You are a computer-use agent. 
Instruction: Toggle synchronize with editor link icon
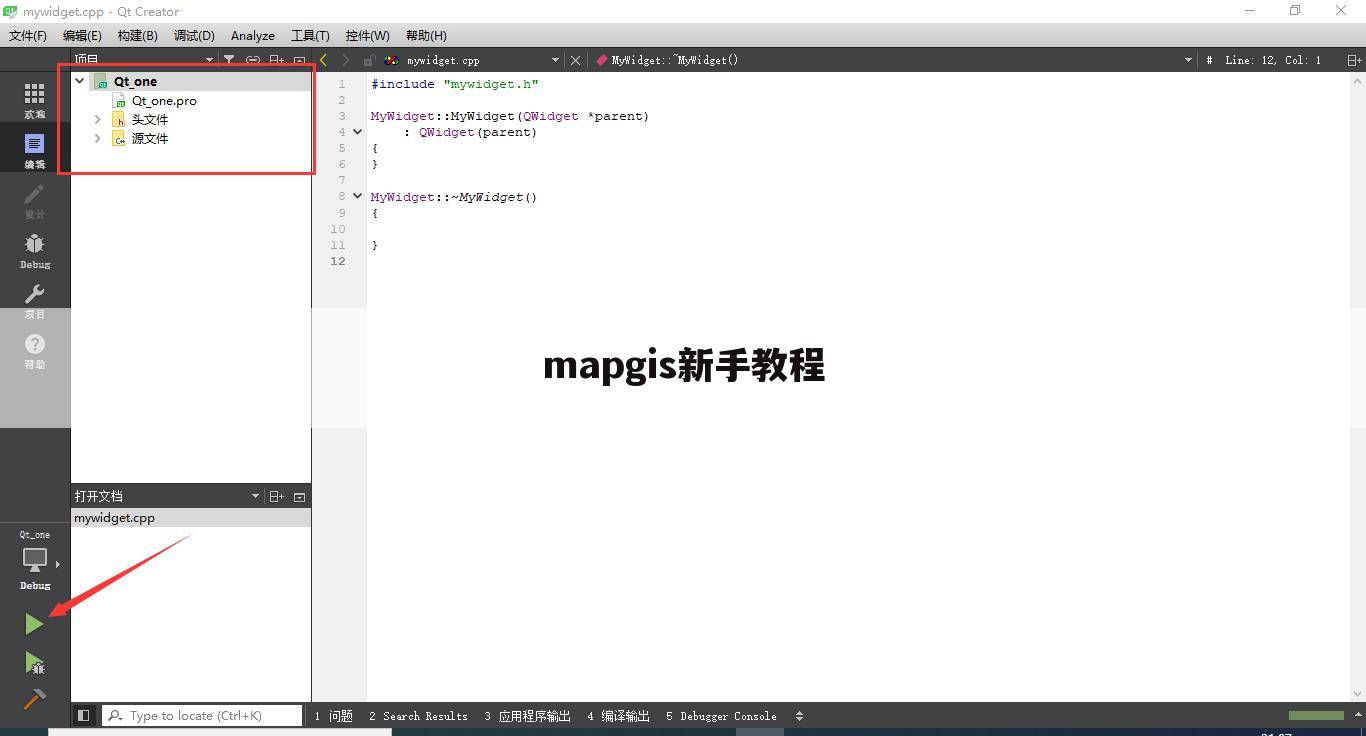pos(252,61)
